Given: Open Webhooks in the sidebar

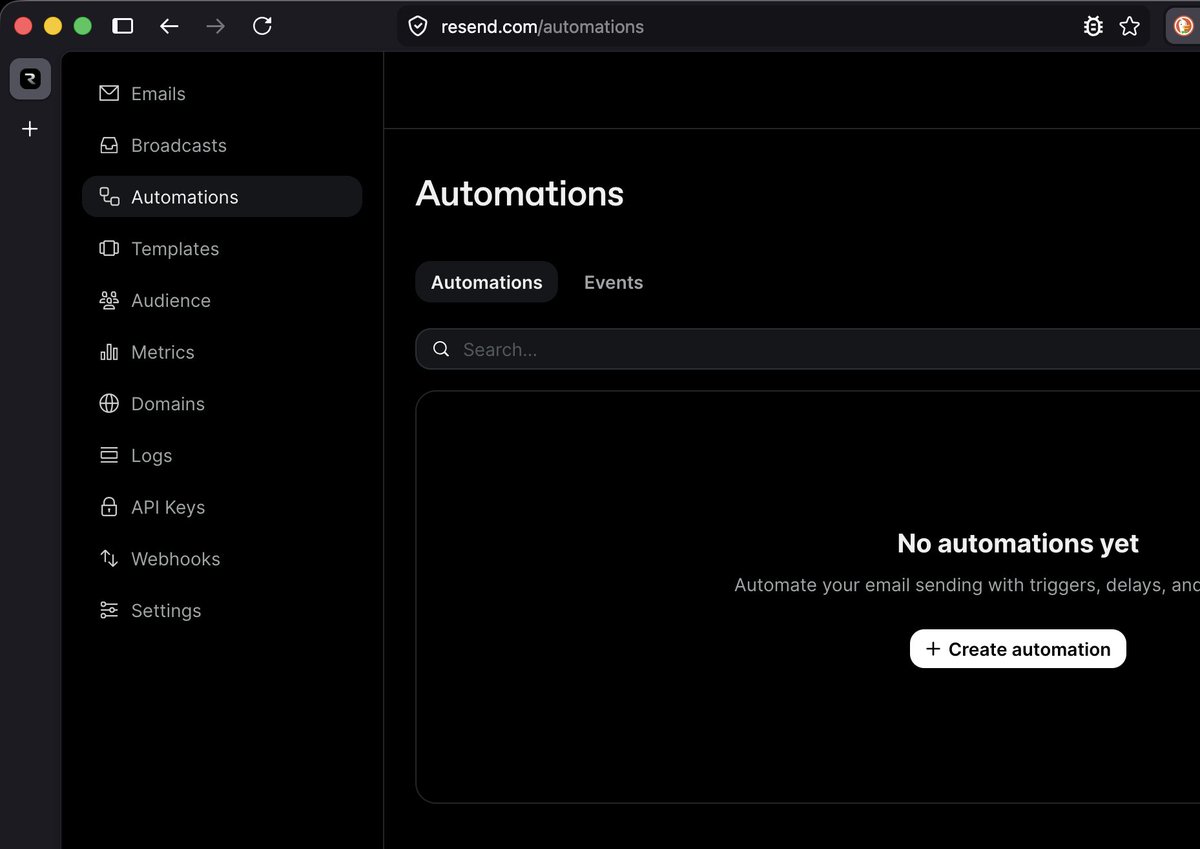Looking at the screenshot, I should point(222,559).
